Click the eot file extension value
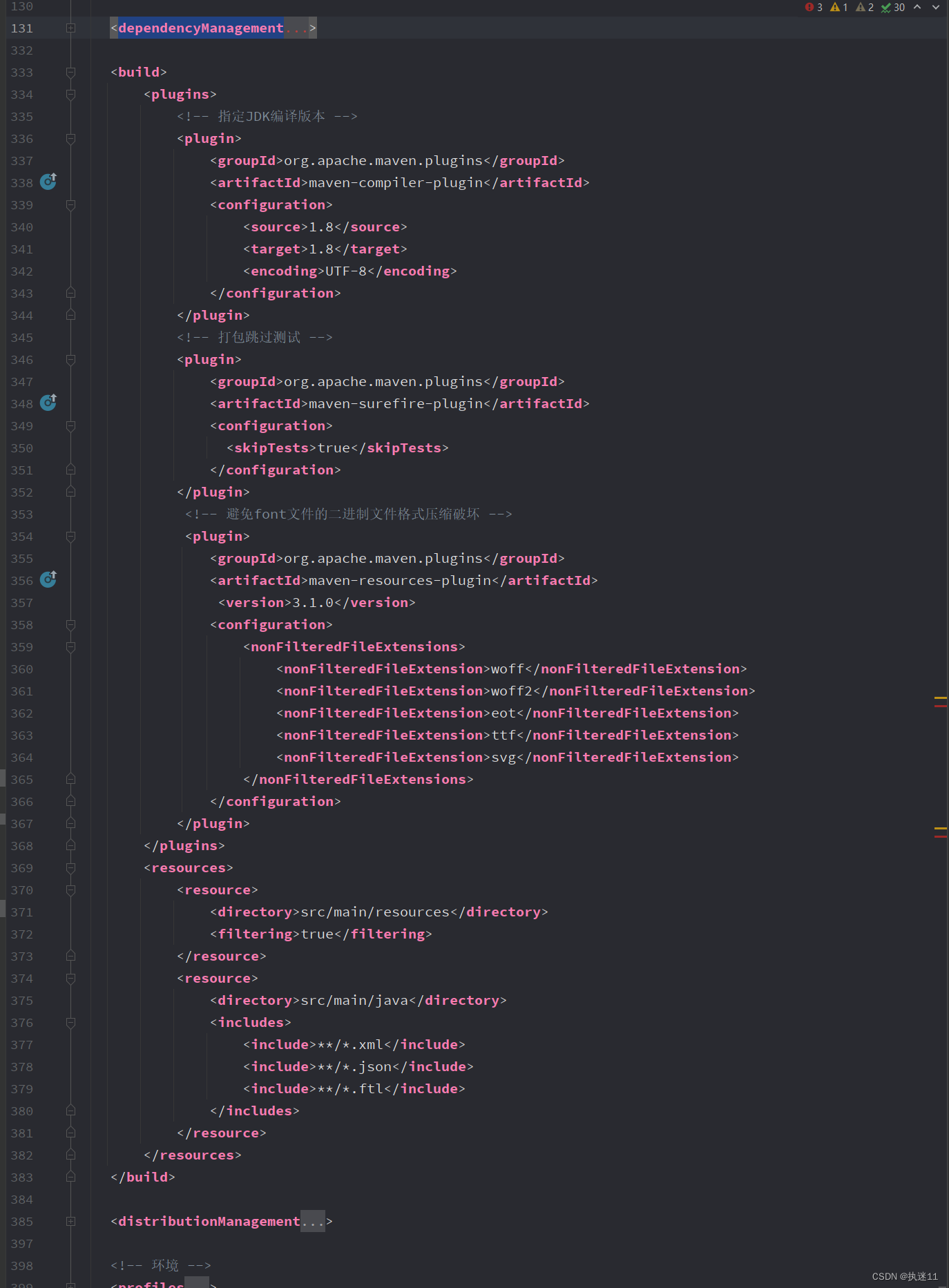 point(504,713)
